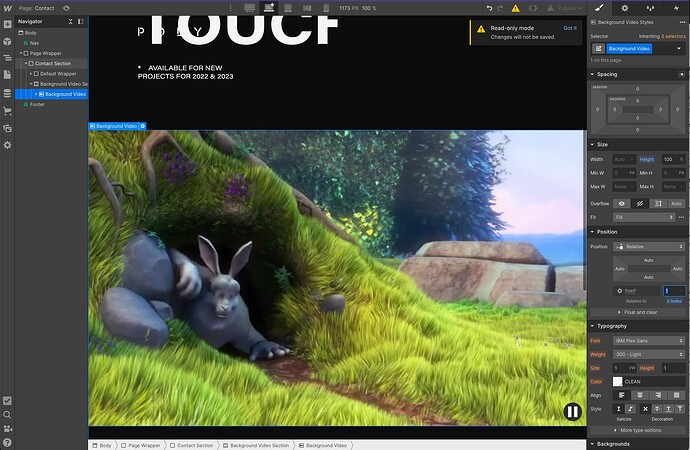Open the CLEAN text color swatch
The height and width of the screenshot is (450, 690).
pyautogui.click(x=617, y=381)
